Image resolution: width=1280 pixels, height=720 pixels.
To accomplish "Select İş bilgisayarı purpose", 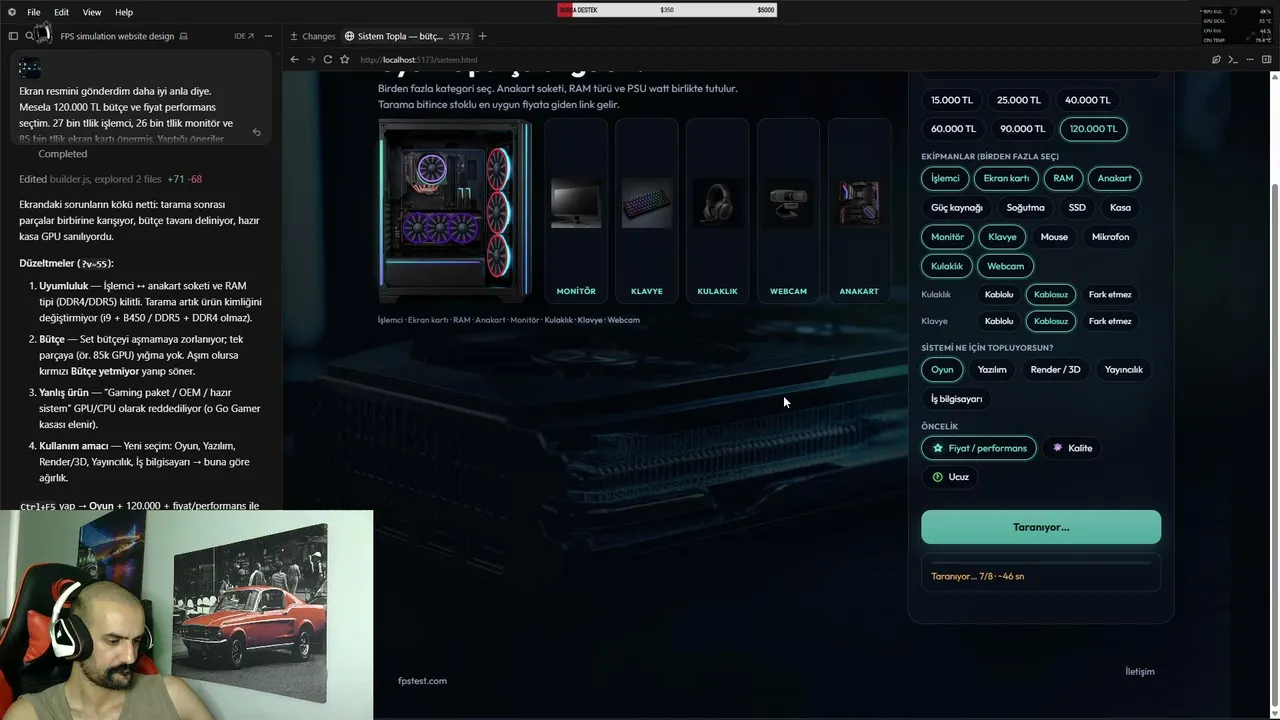I will [x=957, y=399].
